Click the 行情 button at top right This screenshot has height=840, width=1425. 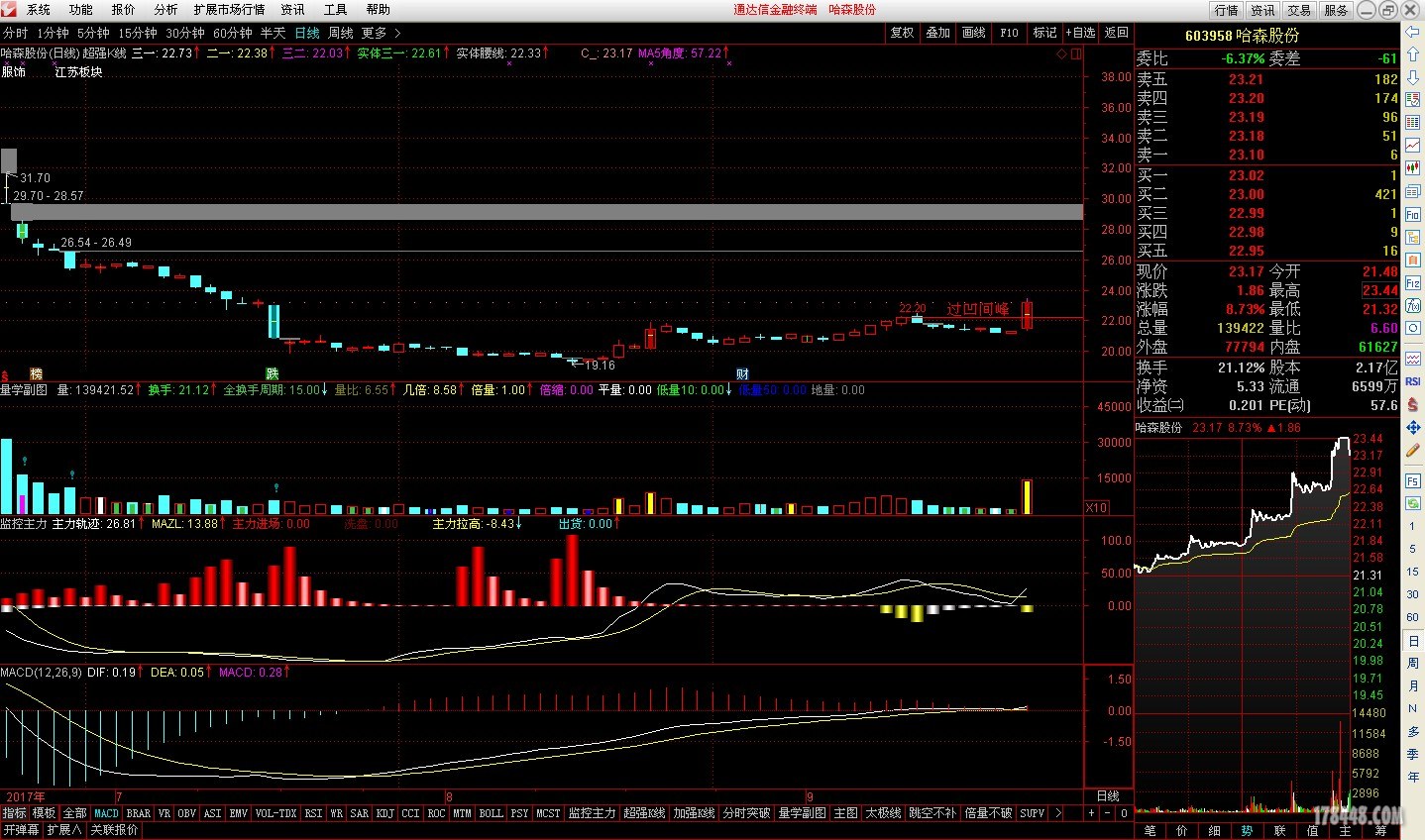pyautogui.click(x=1227, y=10)
